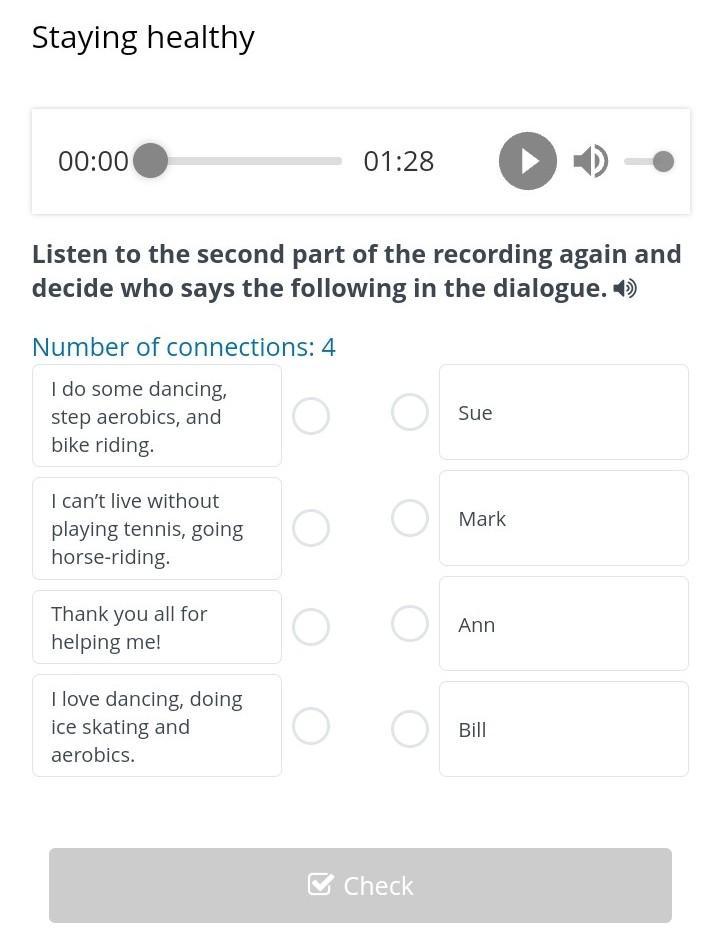
Task: Select the connection circle next to Ann
Action: tap(410, 623)
